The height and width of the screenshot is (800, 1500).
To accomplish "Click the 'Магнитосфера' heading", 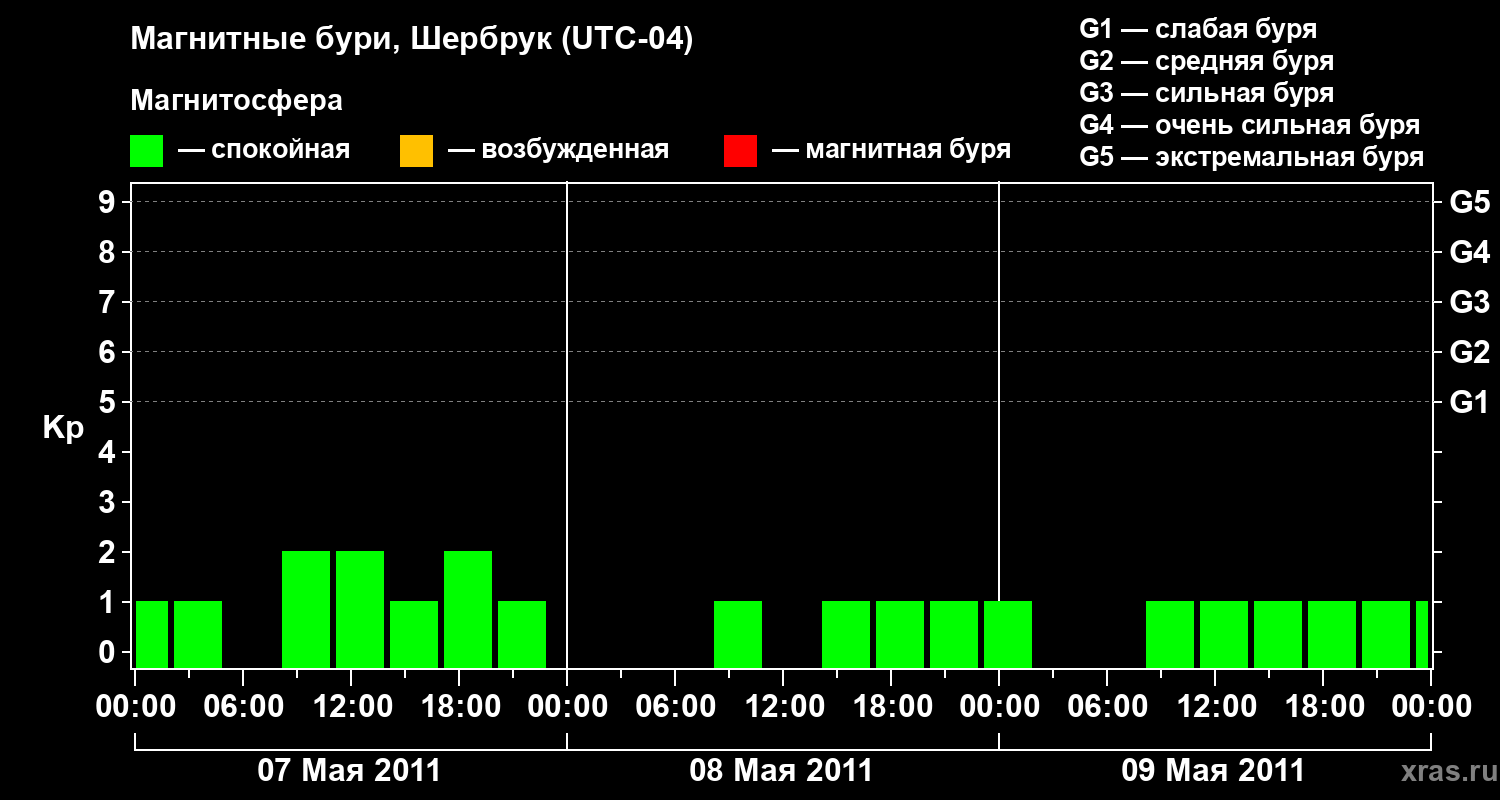I will (x=236, y=101).
